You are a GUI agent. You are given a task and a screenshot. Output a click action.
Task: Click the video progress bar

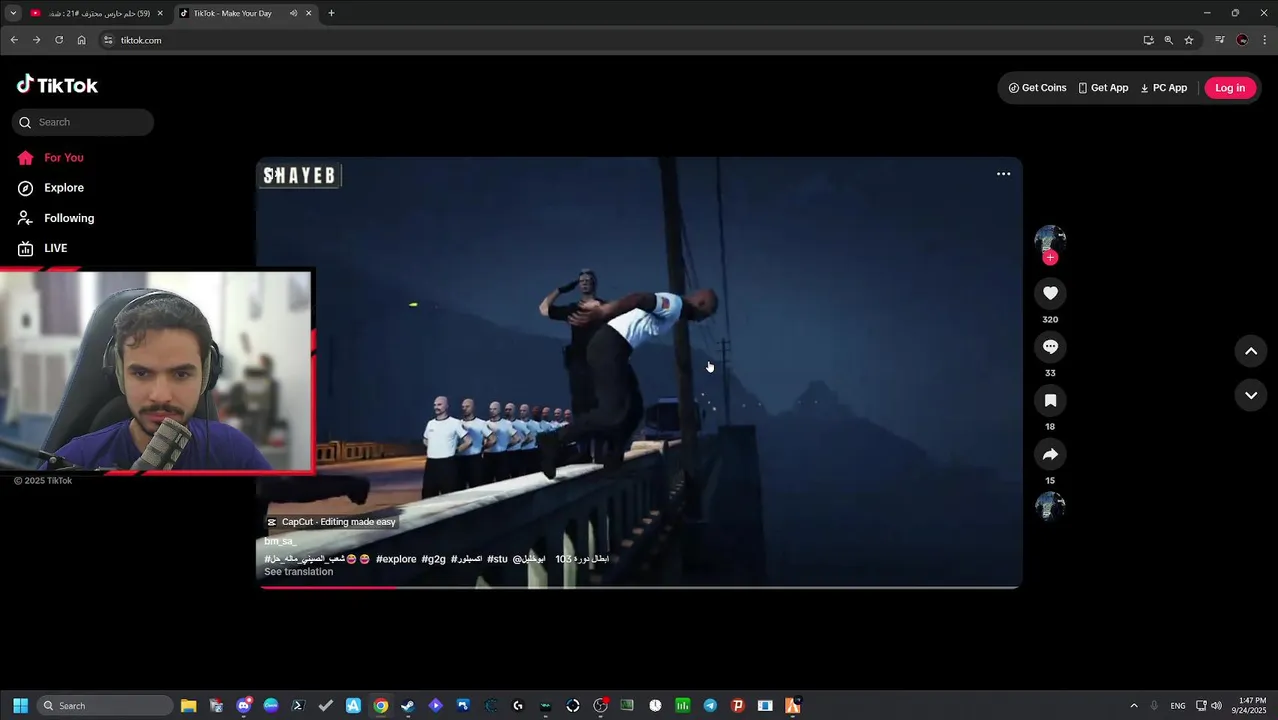(640, 587)
